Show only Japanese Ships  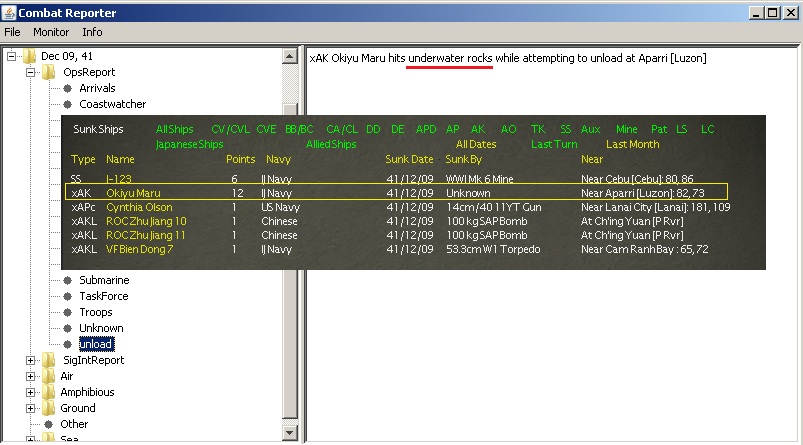[x=189, y=144]
